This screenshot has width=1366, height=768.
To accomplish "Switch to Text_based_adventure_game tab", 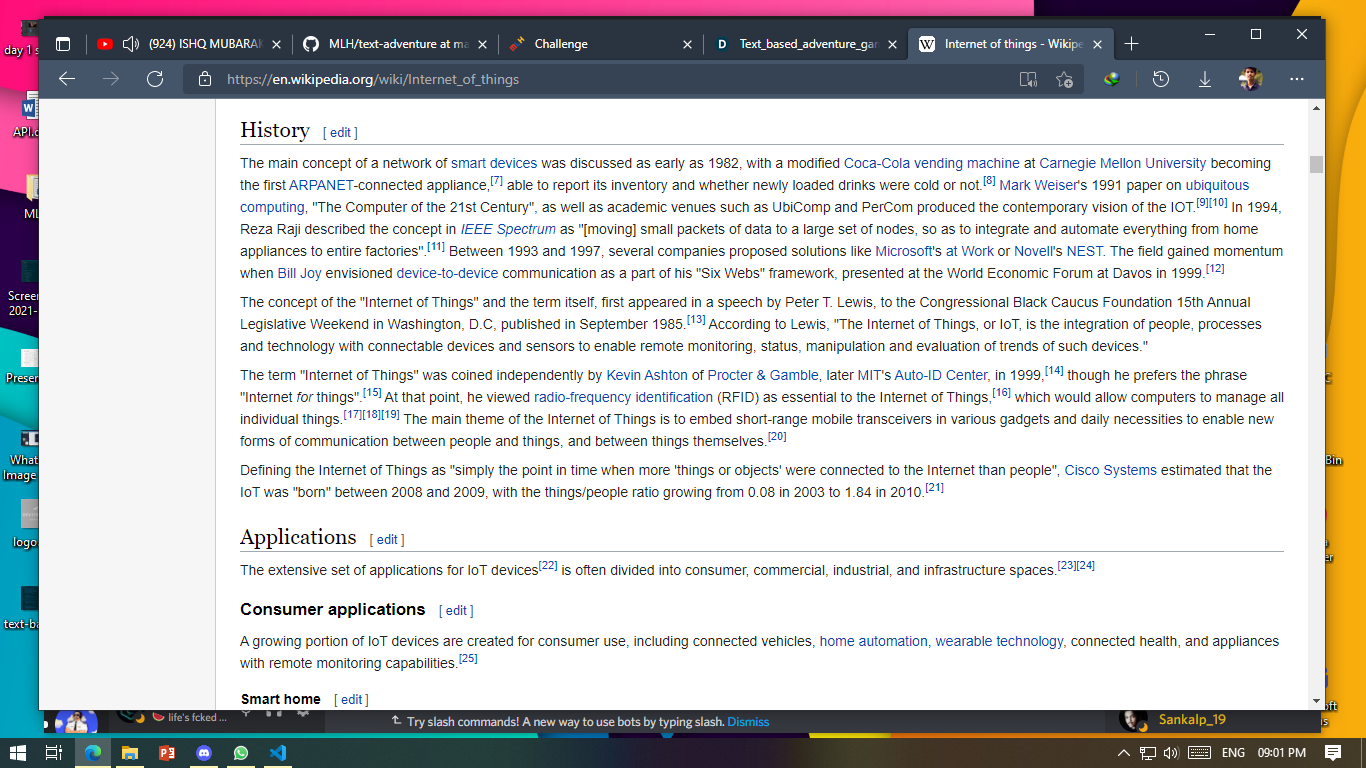I will click(808, 44).
